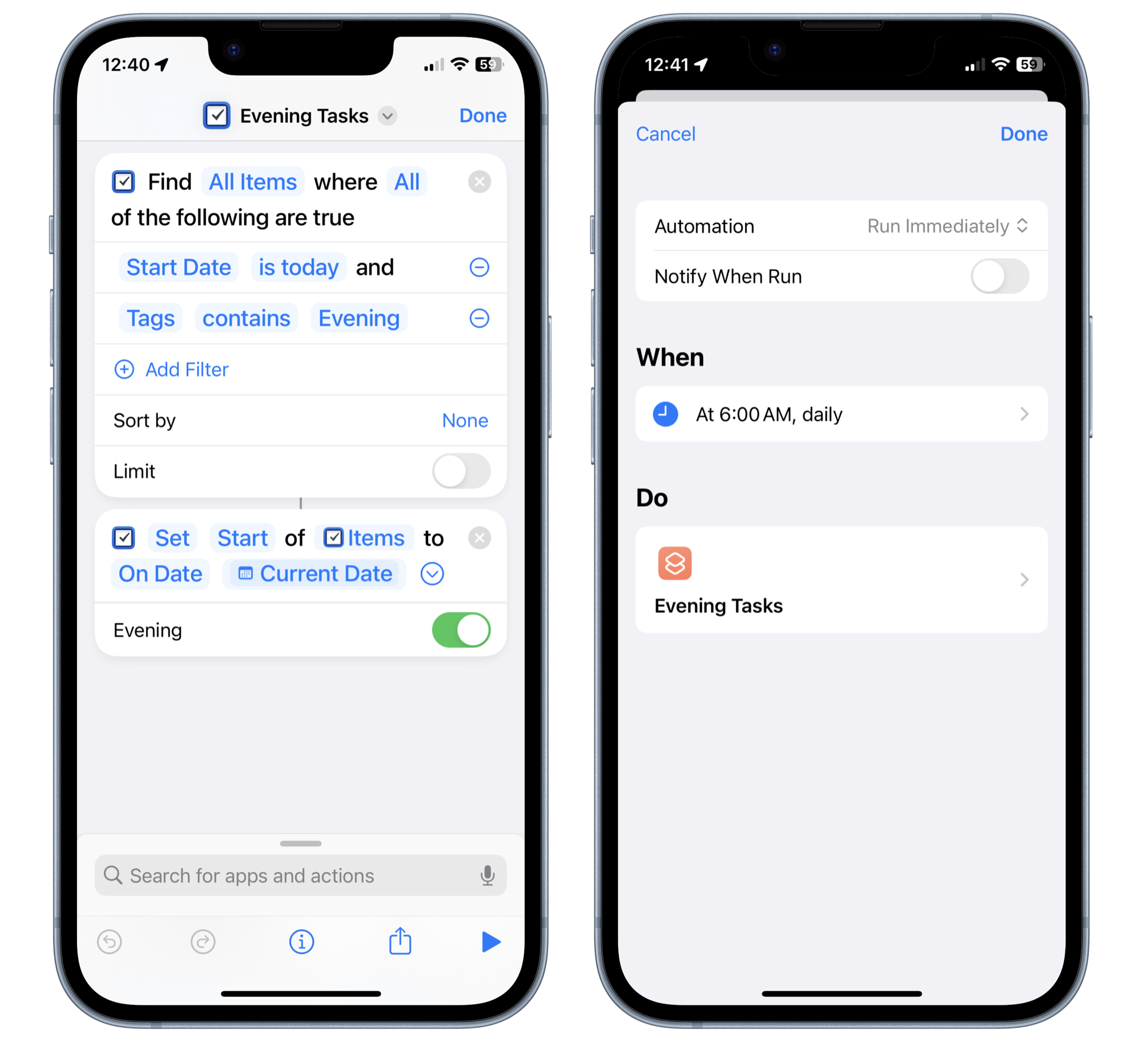
Task: Tap the checkbox icon next to Set Start action
Action: click(x=125, y=538)
